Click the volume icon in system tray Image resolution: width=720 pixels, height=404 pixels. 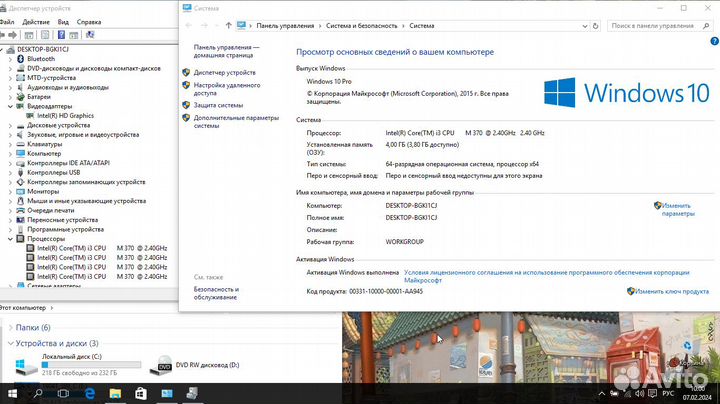640,394
